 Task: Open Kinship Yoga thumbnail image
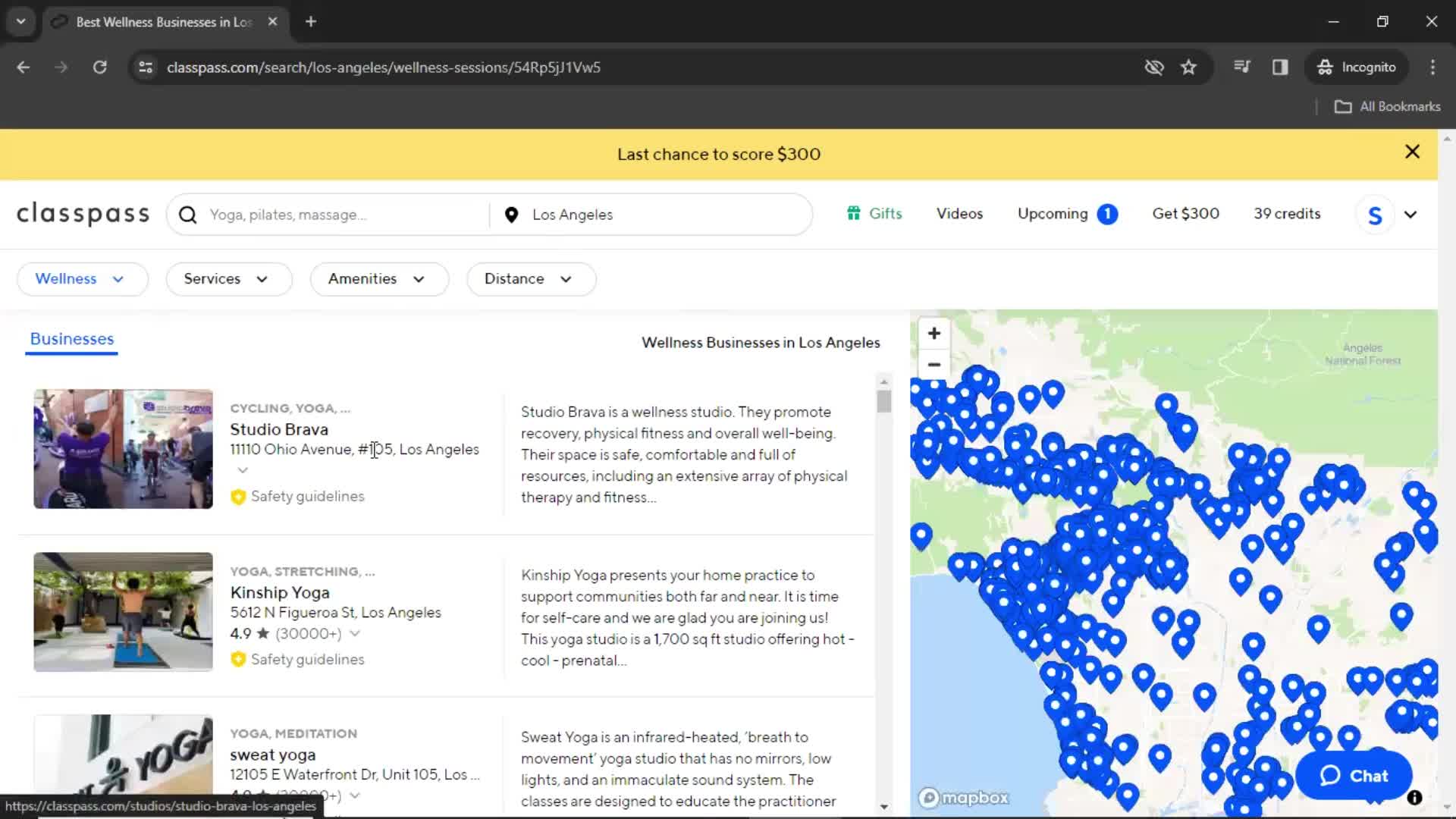click(x=123, y=612)
